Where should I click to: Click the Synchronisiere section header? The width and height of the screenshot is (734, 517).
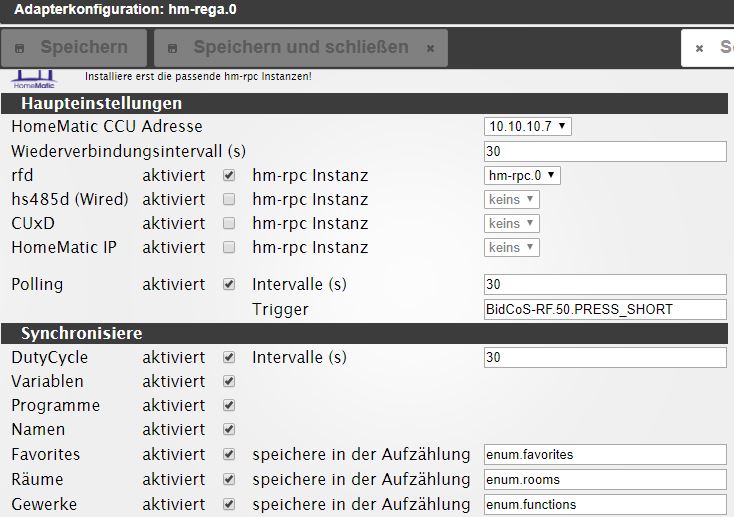[365, 333]
